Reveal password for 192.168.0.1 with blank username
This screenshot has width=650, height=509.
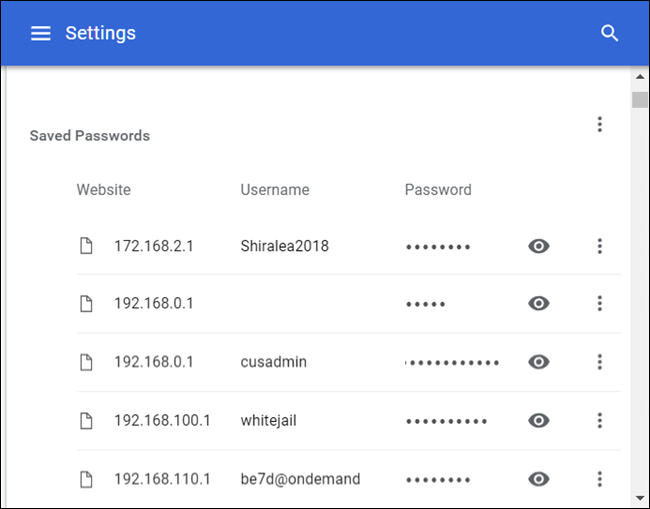pos(539,304)
